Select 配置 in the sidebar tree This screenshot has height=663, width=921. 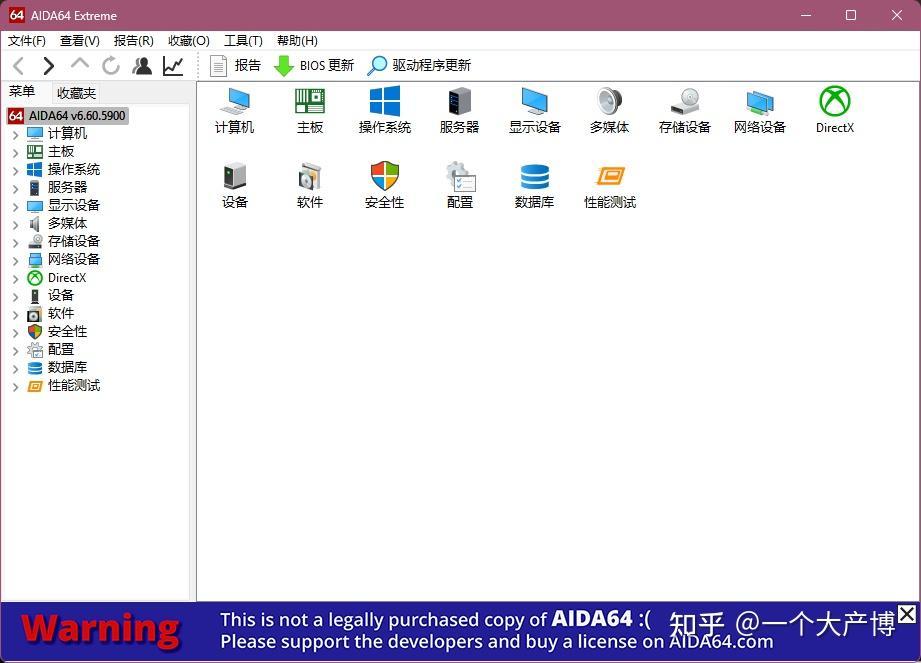point(51,349)
